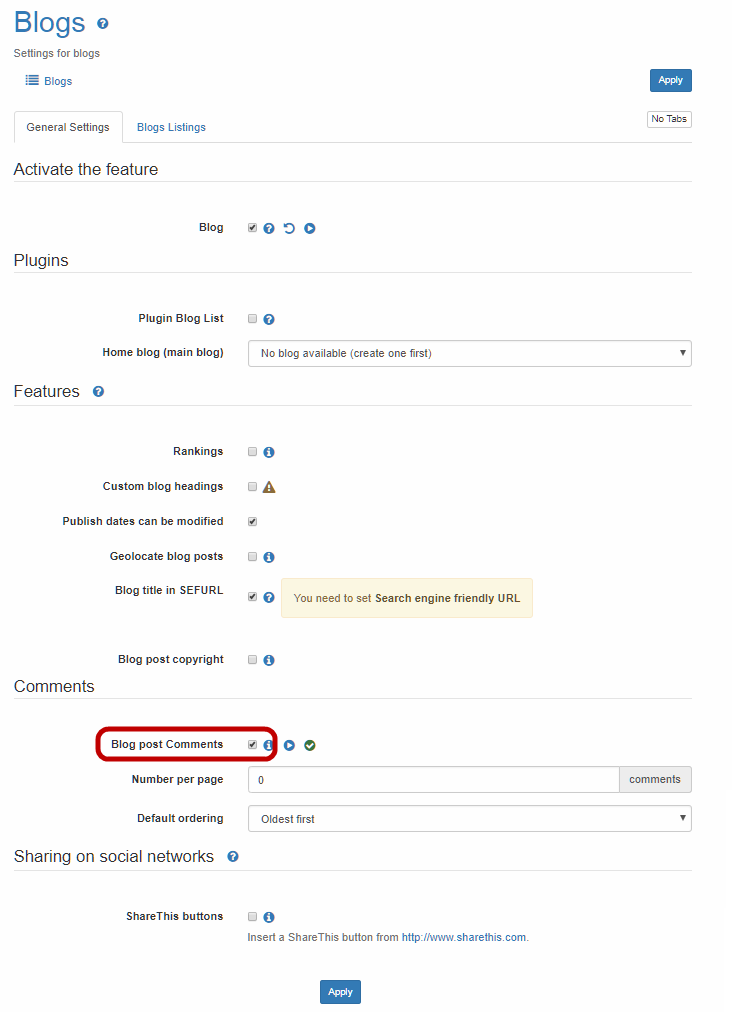Click the green checkmark icon beside Blog post Comments
The width and height of the screenshot is (734, 1012).
point(310,745)
